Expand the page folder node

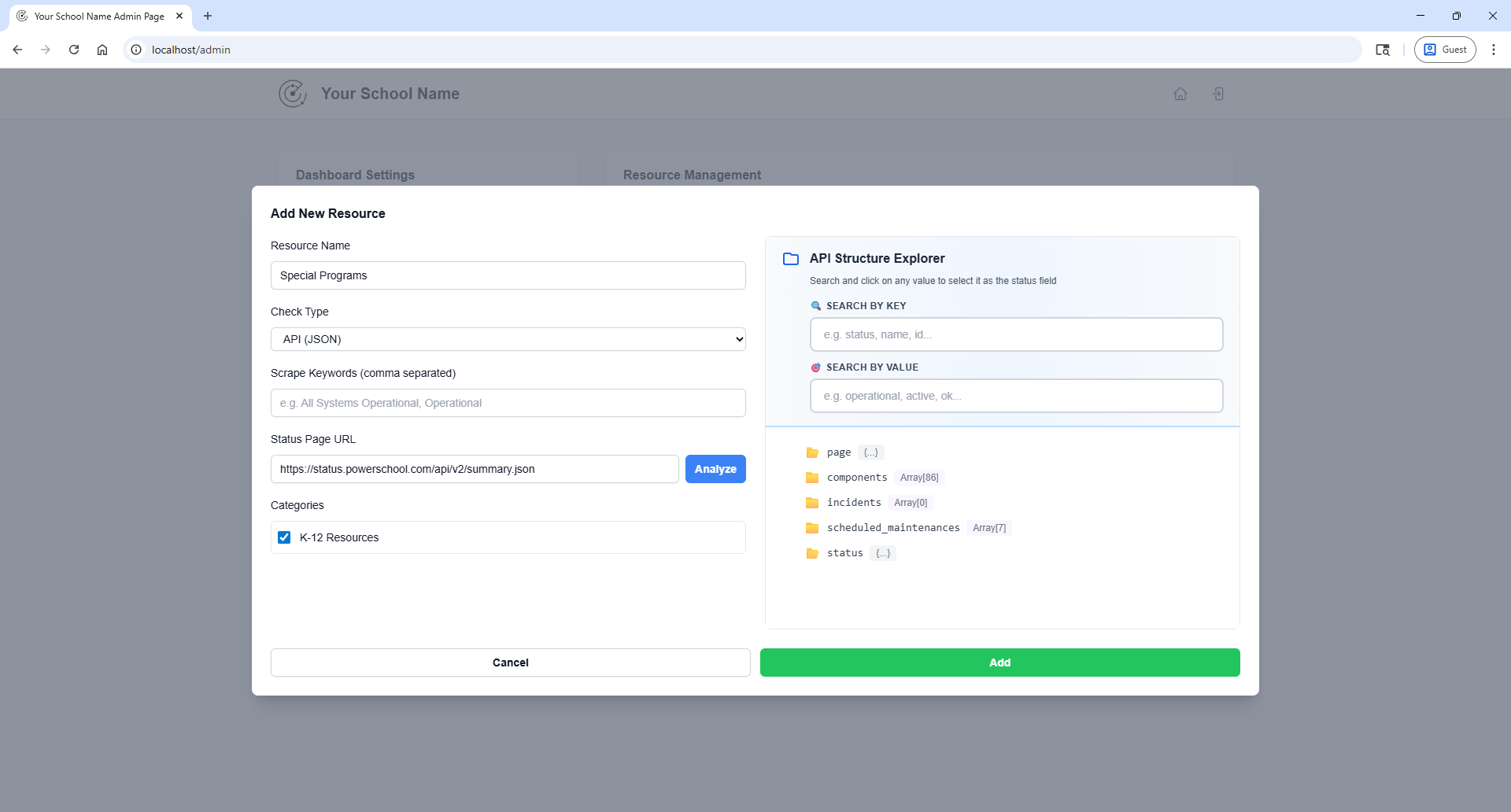838,452
